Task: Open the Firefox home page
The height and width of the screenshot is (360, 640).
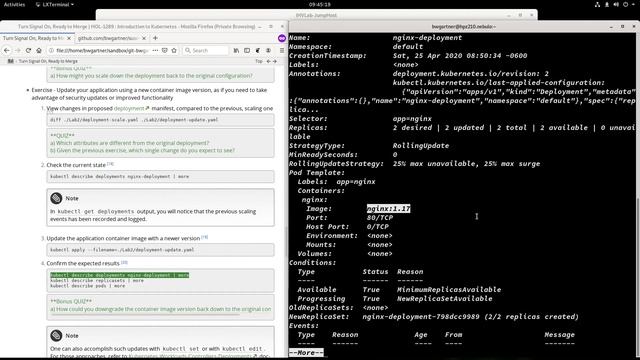Action: click(39, 50)
